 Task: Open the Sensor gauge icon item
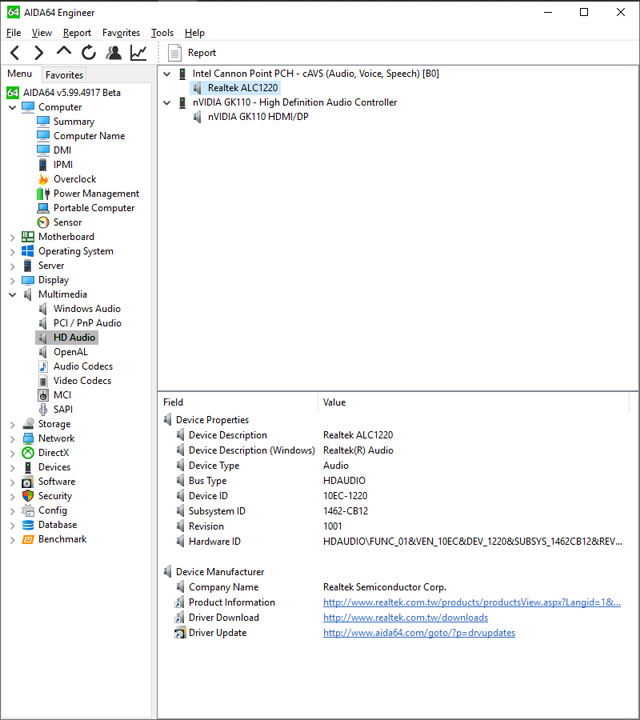(x=43, y=222)
